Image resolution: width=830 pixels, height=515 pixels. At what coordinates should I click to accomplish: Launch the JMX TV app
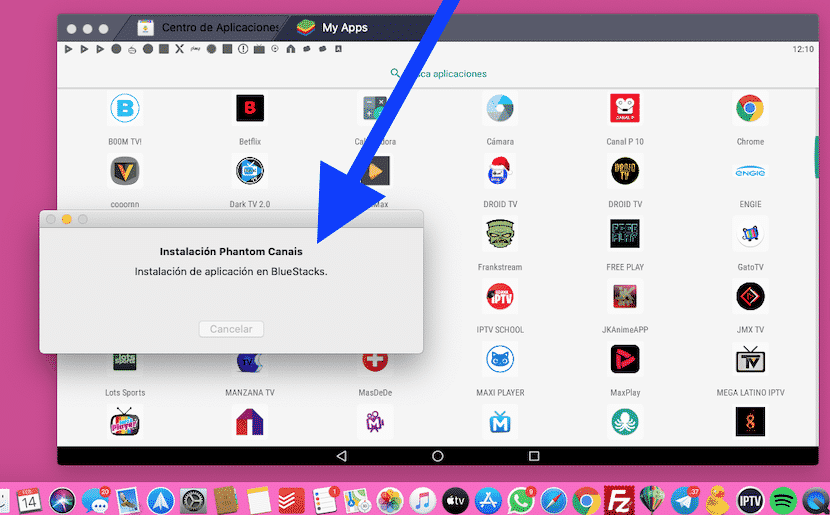point(750,296)
